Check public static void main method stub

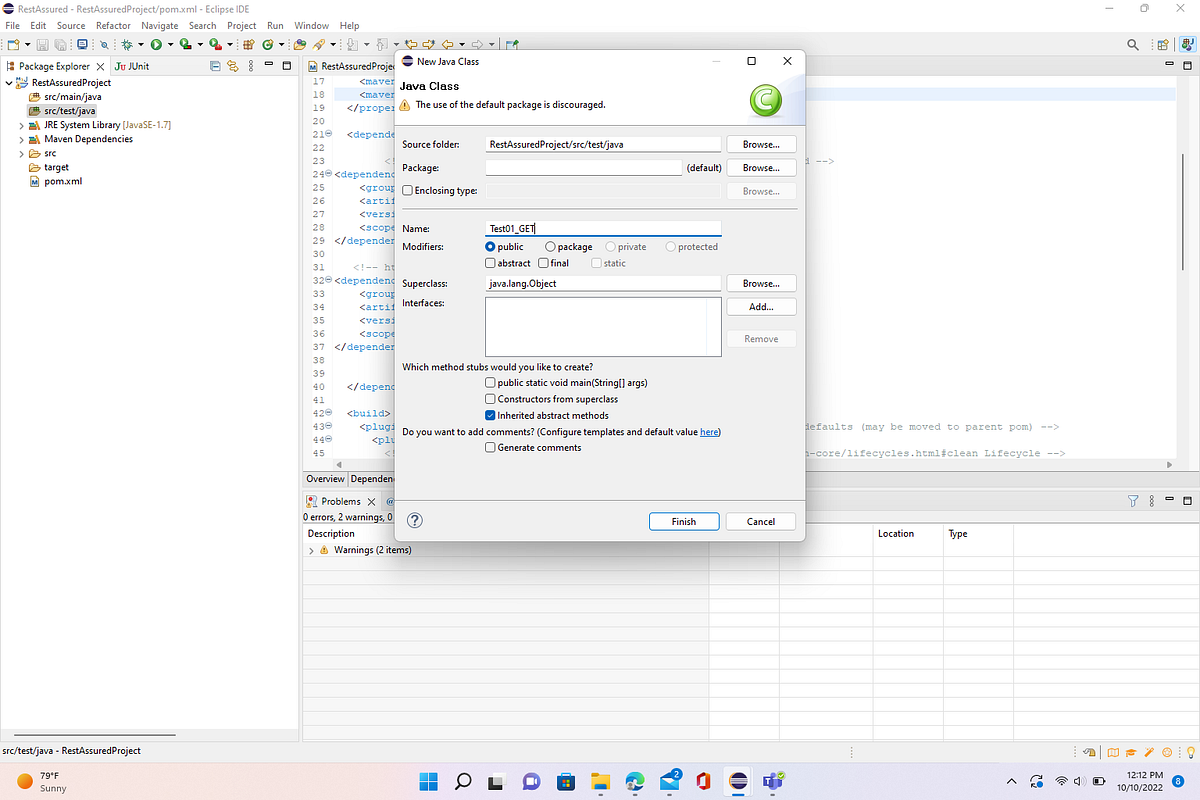[490, 382]
